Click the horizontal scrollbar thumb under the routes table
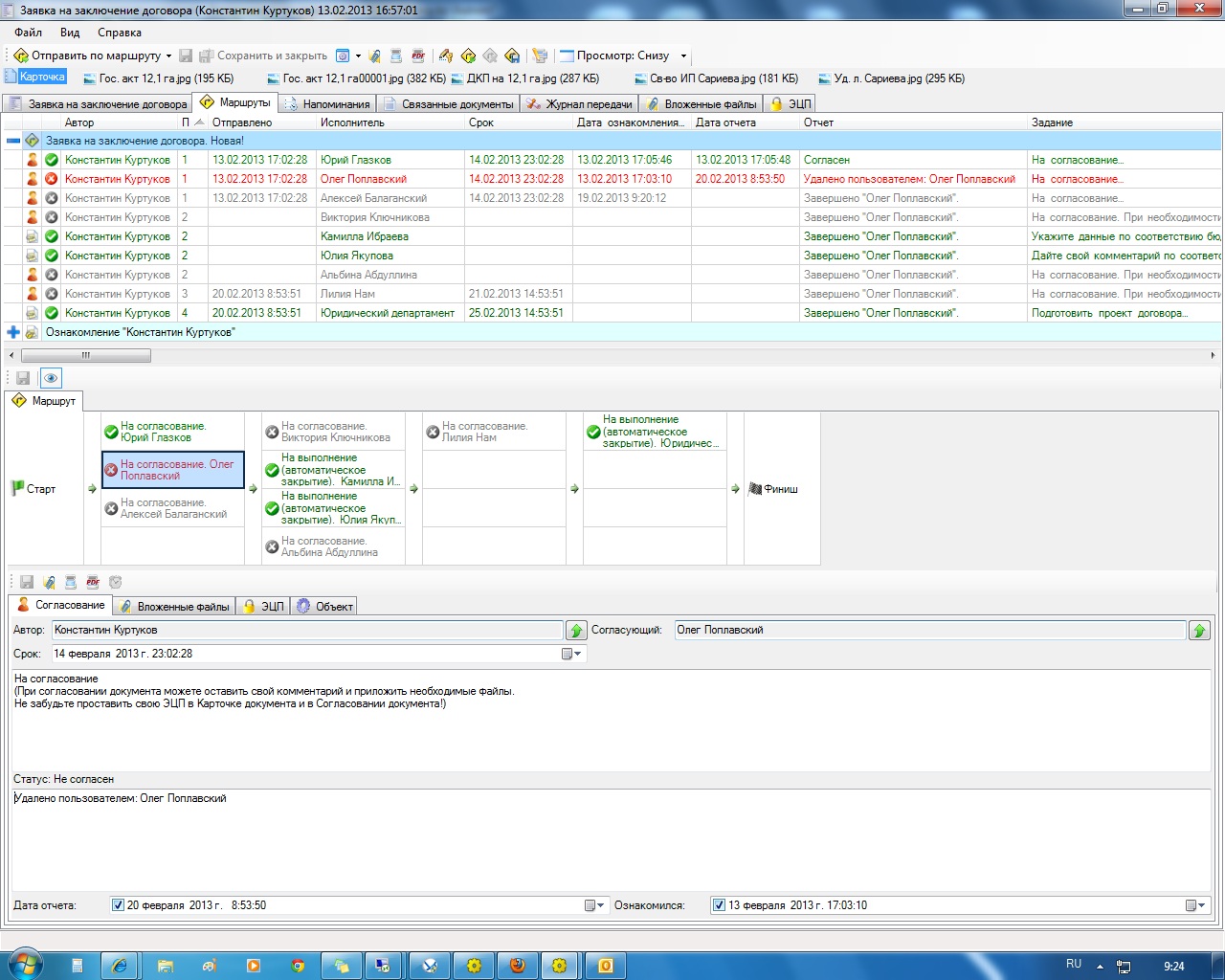The height and width of the screenshot is (980, 1225). pyautogui.click(x=86, y=355)
